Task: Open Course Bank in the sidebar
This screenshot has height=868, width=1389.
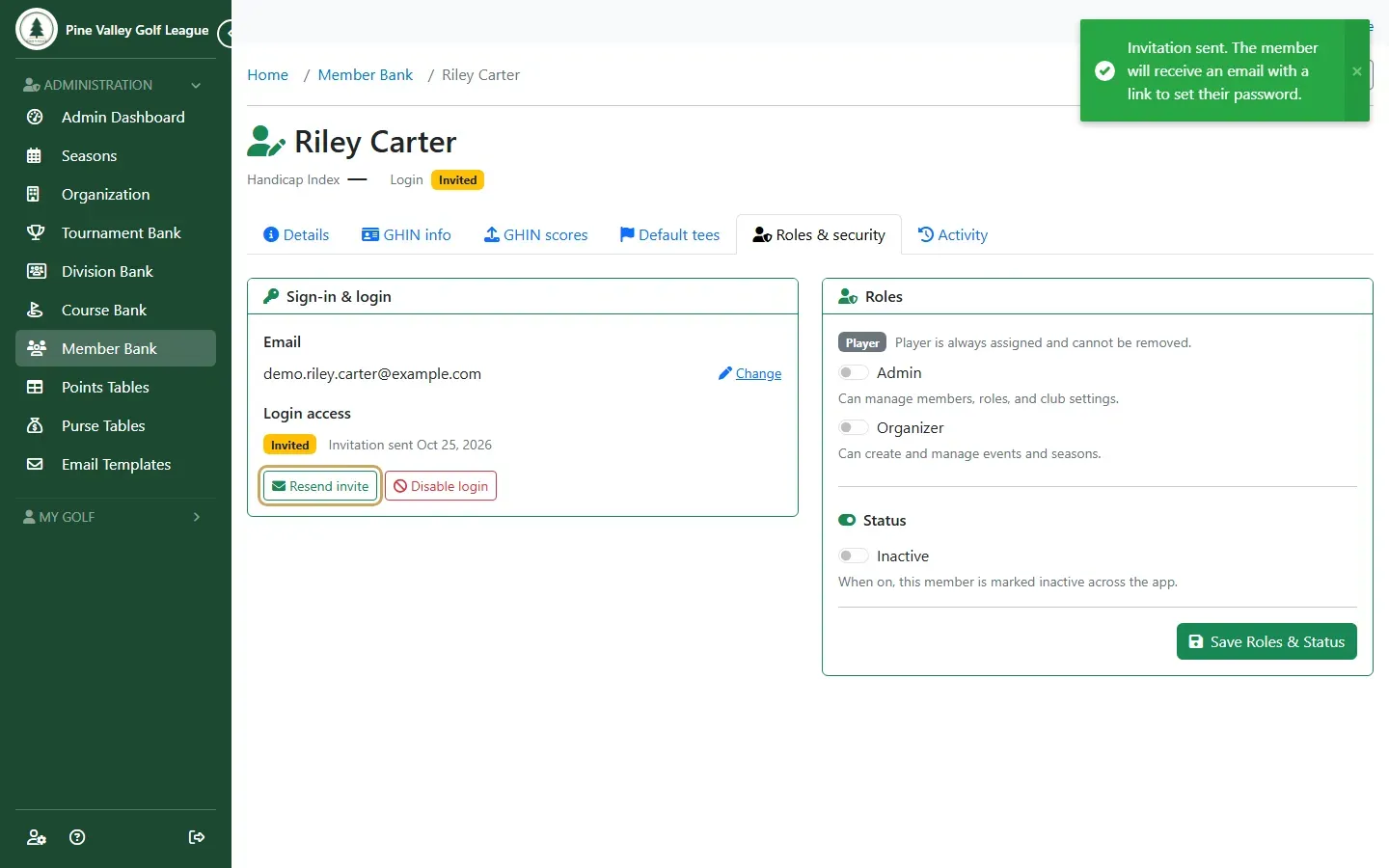Action: [116, 310]
